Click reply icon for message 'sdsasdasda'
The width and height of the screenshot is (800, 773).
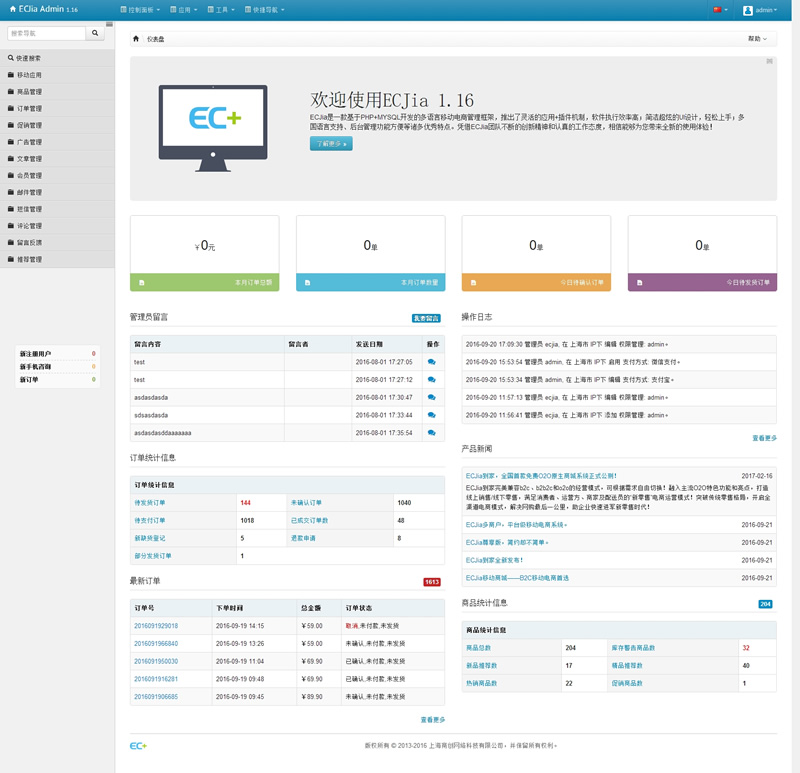431,415
